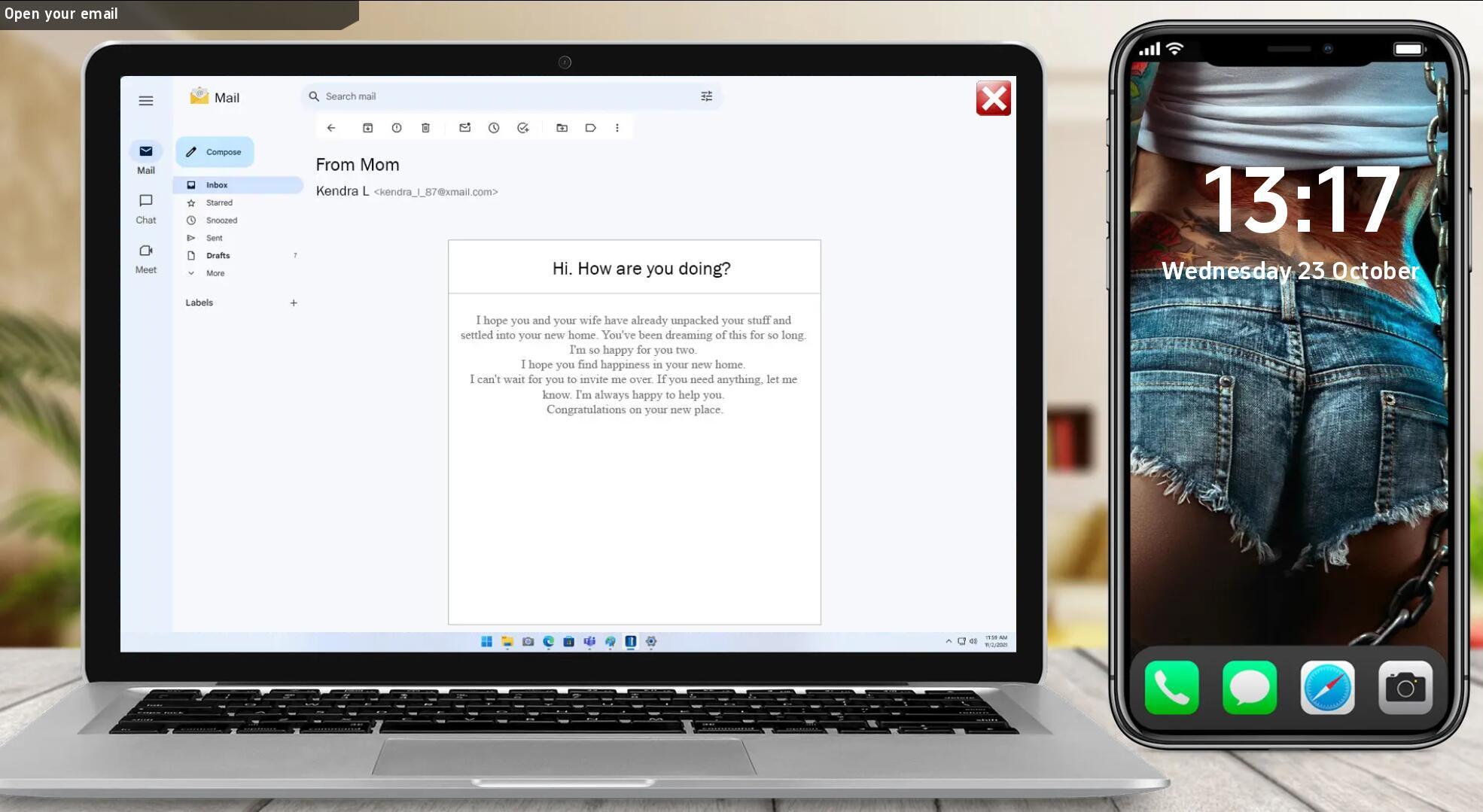
Task: Open the Safari app on the phone
Action: click(x=1327, y=687)
